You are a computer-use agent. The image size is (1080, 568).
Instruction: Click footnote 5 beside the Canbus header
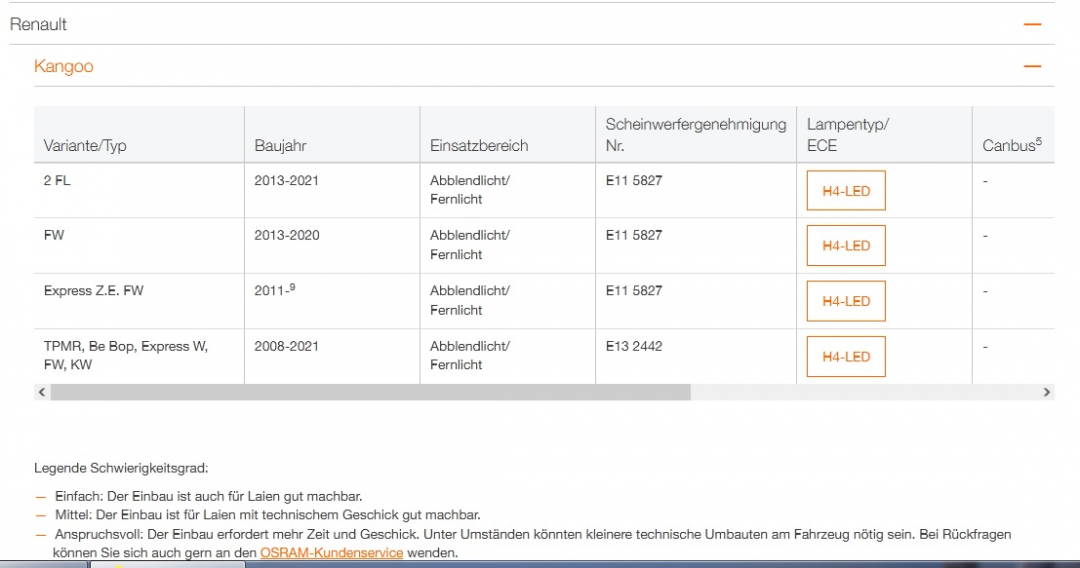(x=1038, y=141)
